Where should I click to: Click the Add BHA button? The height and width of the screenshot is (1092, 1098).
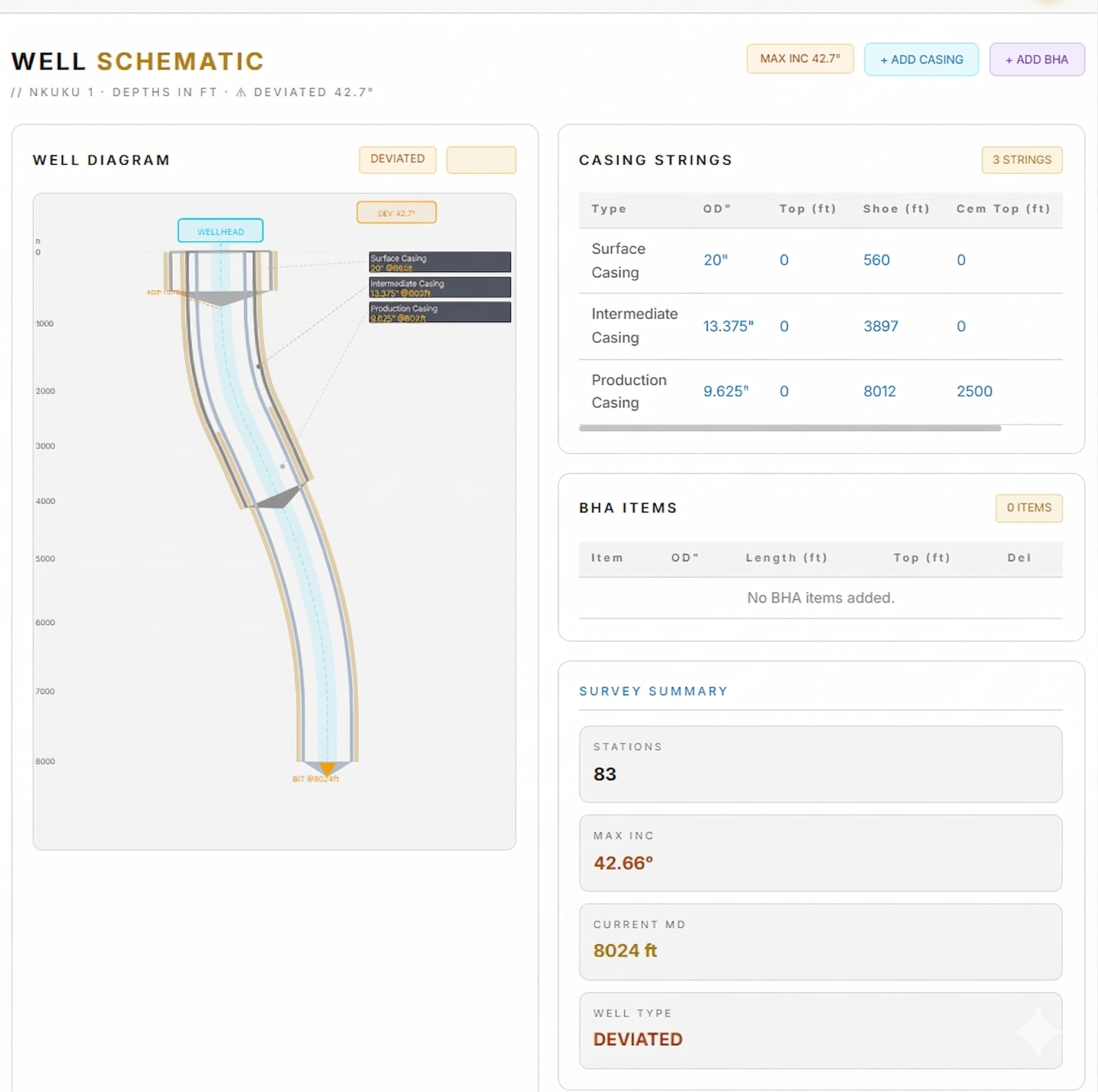[x=1036, y=59]
